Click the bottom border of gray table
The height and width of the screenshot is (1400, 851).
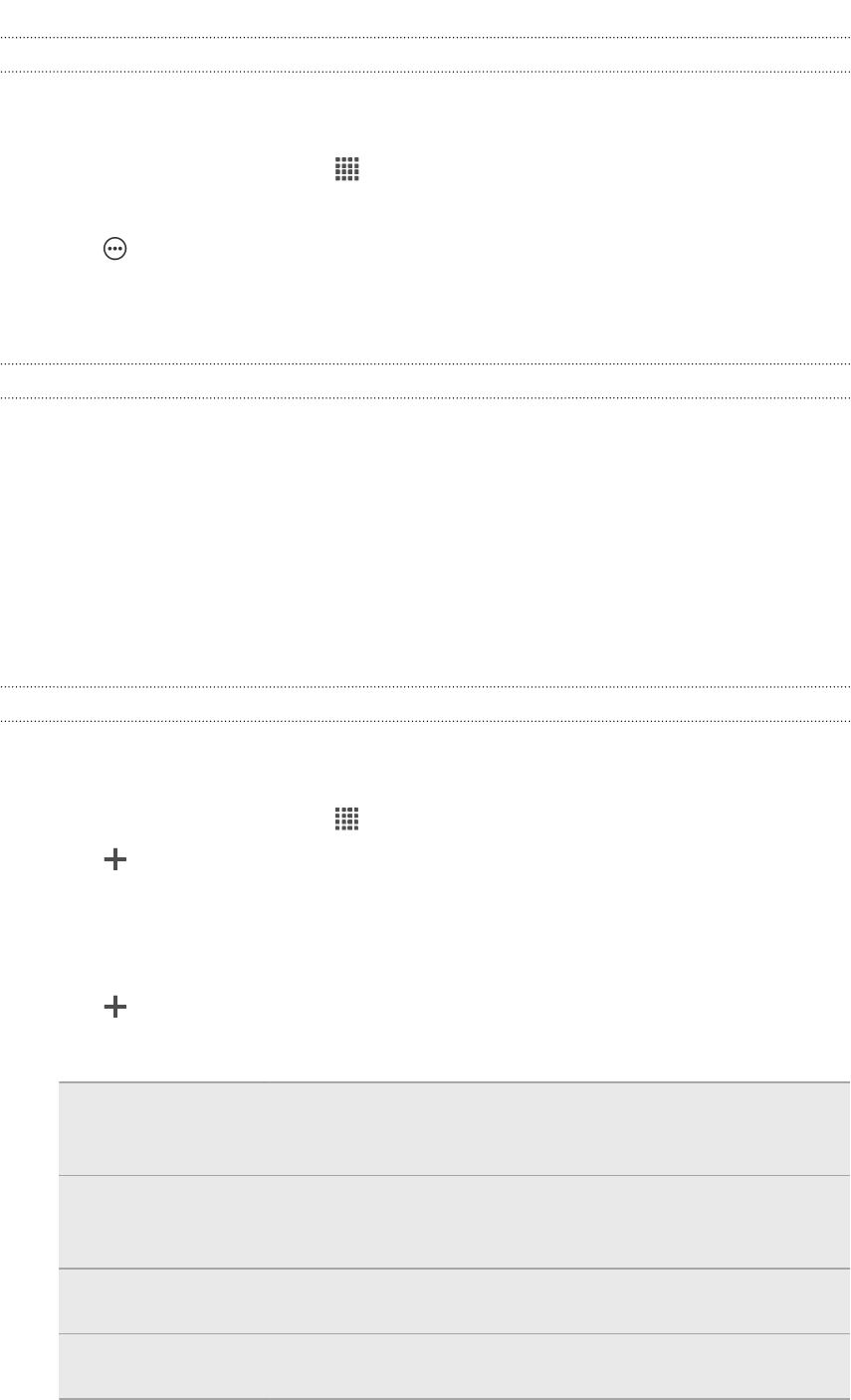coord(454,1399)
